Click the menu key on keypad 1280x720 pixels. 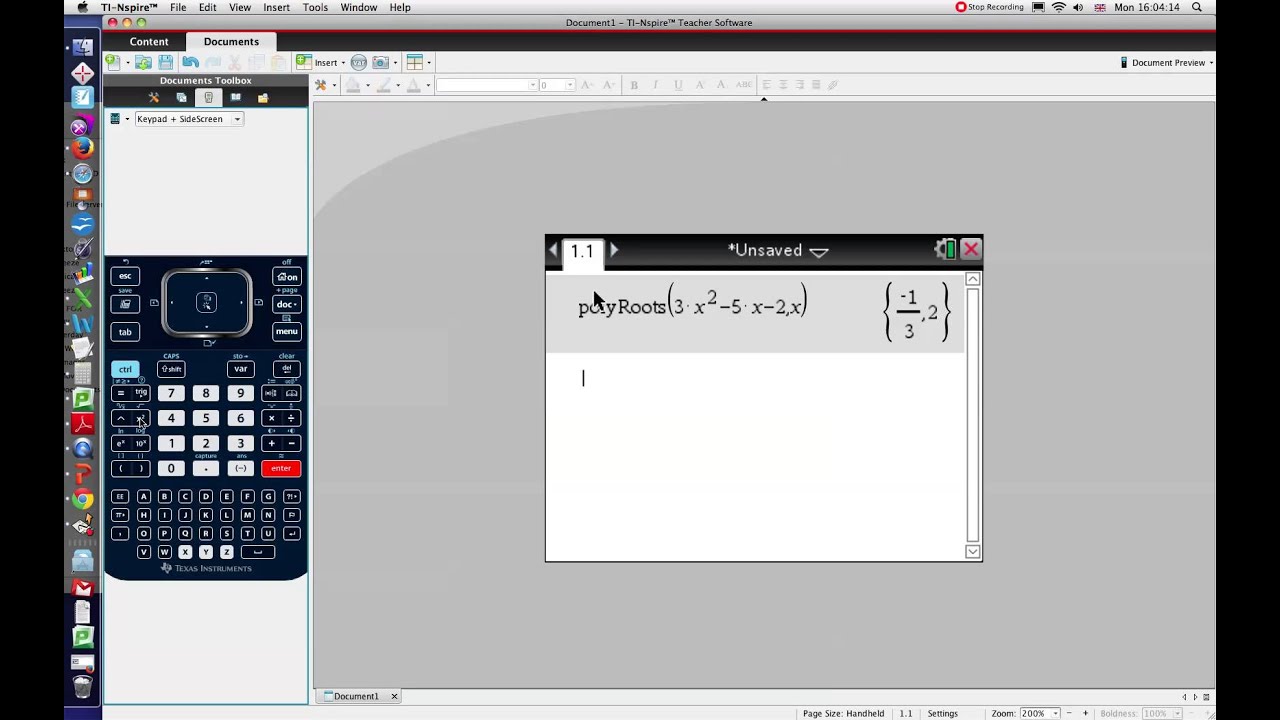(287, 331)
